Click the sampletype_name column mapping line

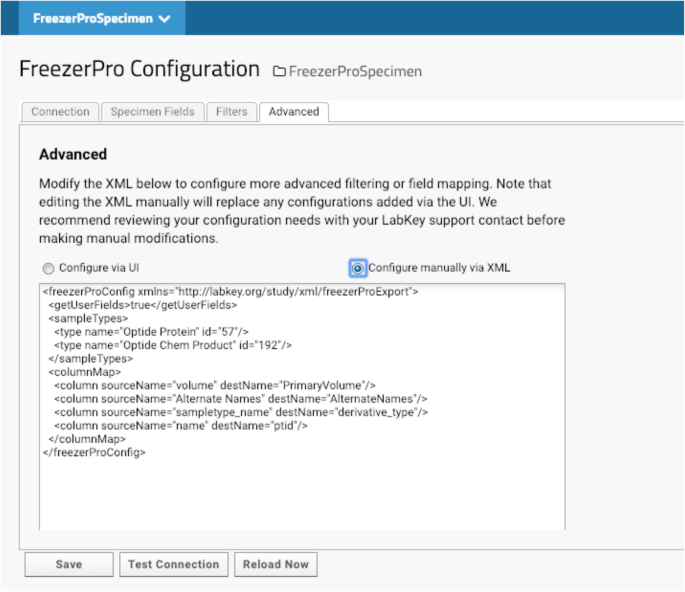point(241,412)
